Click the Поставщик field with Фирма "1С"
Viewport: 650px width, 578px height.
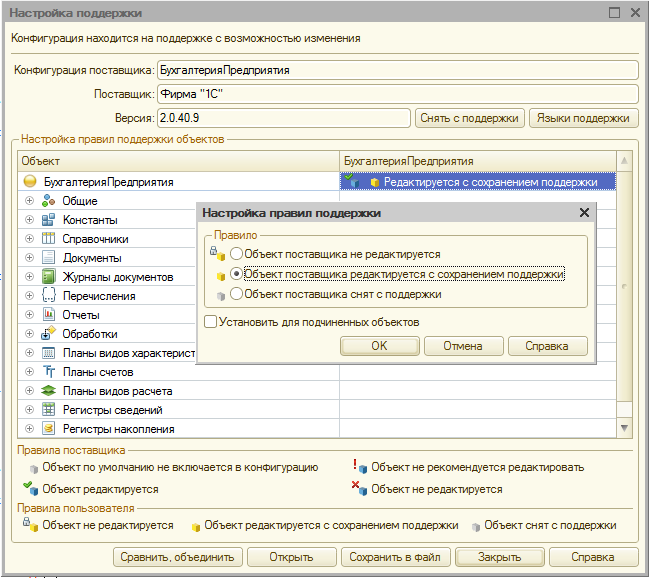398,94
